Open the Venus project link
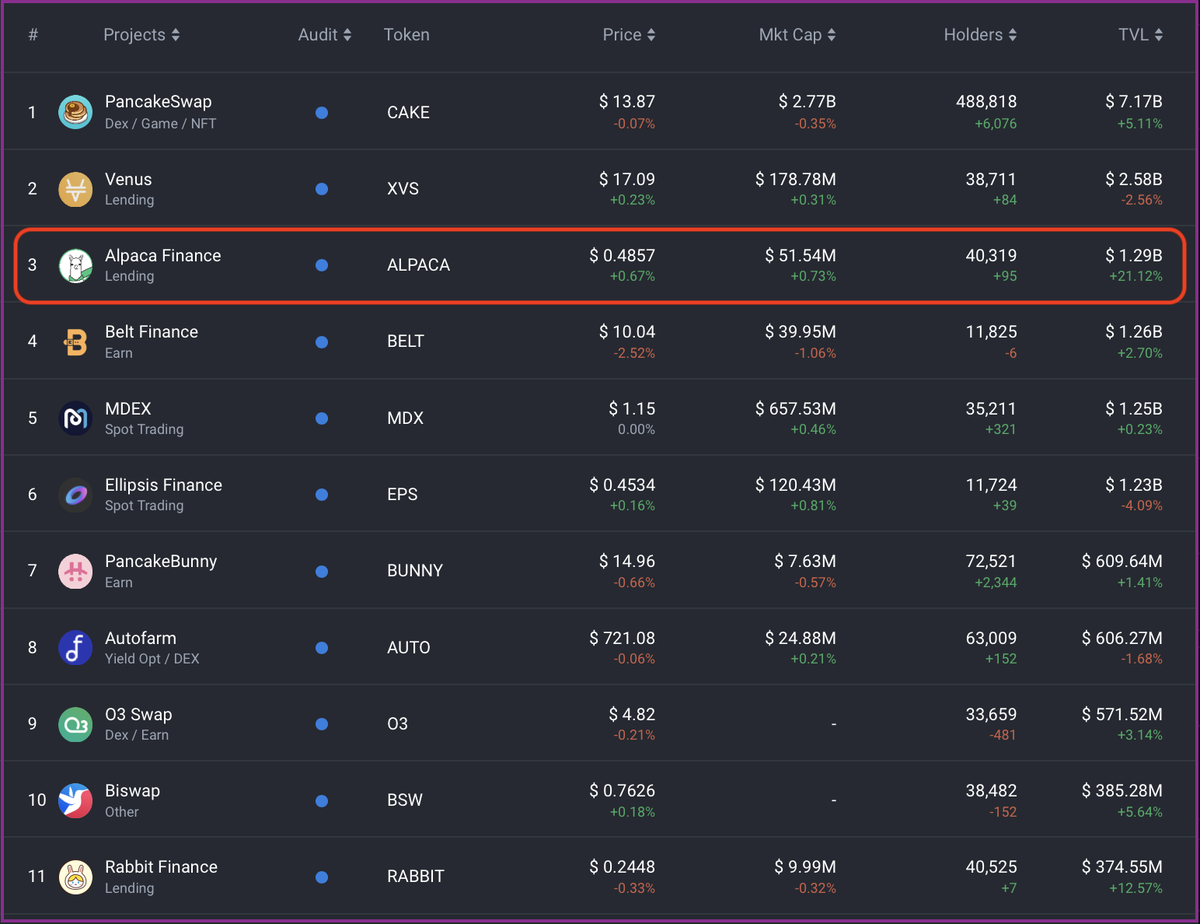The width and height of the screenshot is (1200, 924). pos(128,180)
